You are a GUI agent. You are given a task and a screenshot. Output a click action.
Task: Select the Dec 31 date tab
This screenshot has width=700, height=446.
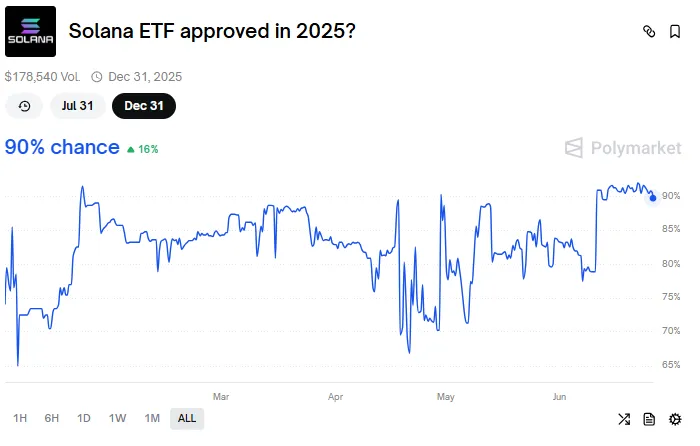(x=143, y=106)
